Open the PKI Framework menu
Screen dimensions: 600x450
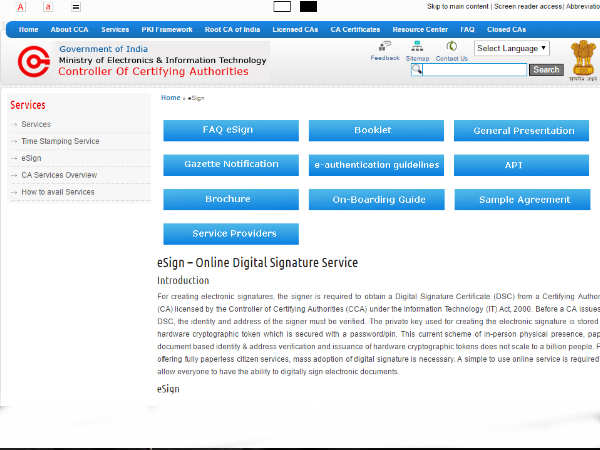(167, 29)
